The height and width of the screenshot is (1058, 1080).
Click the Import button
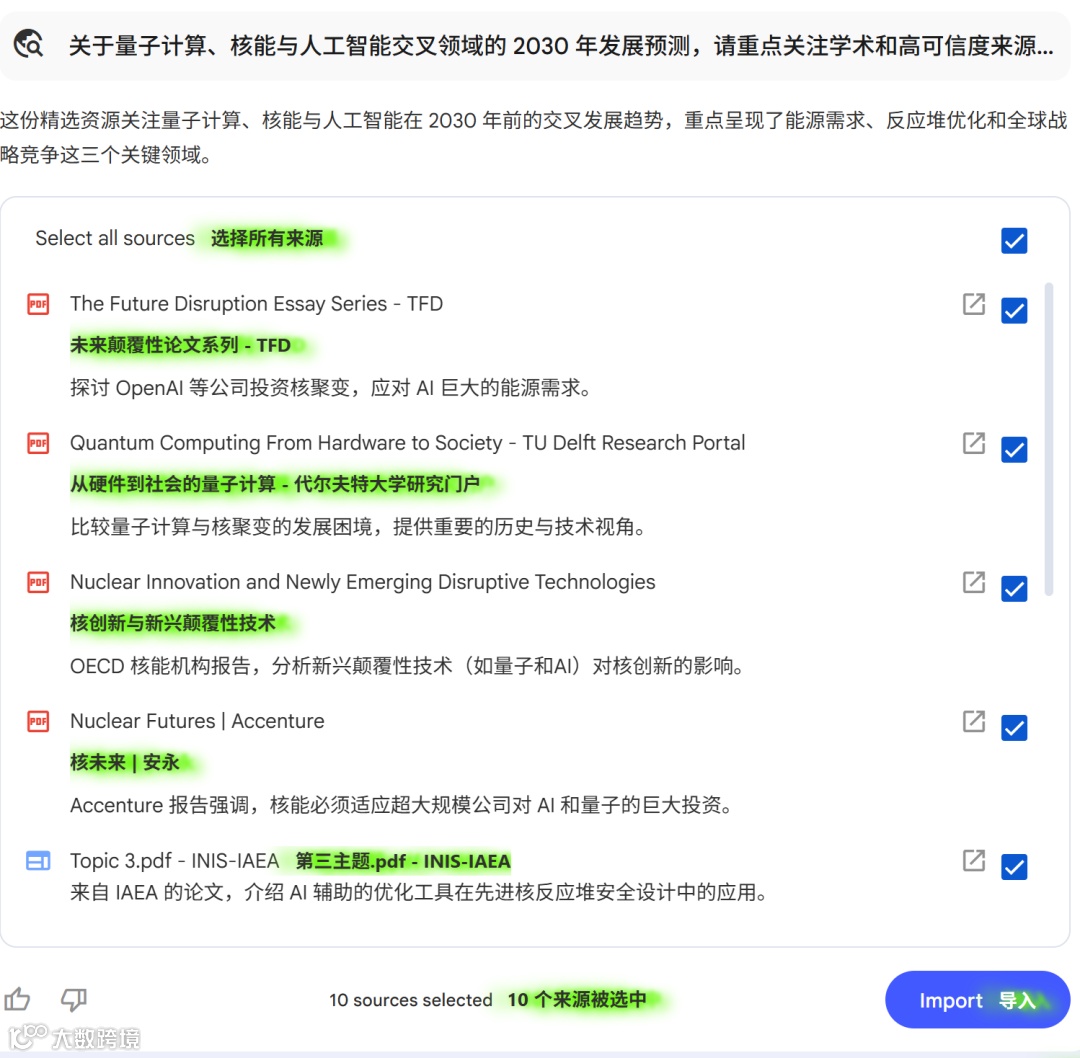tap(977, 999)
